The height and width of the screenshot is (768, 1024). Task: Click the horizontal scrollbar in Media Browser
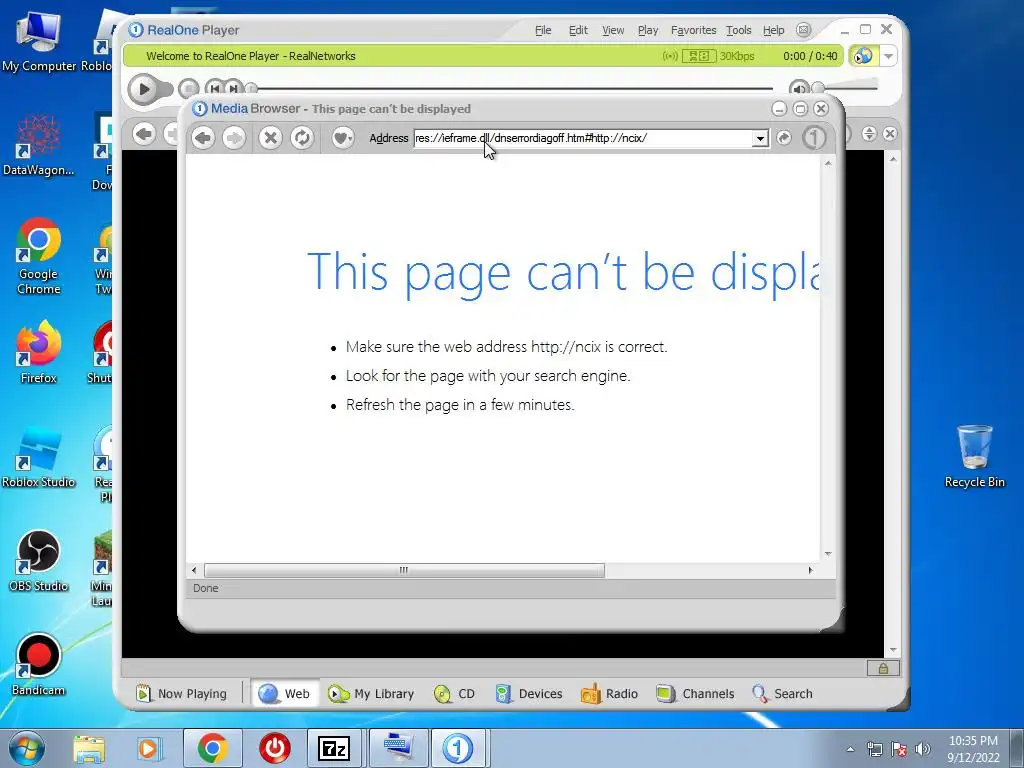coord(404,570)
